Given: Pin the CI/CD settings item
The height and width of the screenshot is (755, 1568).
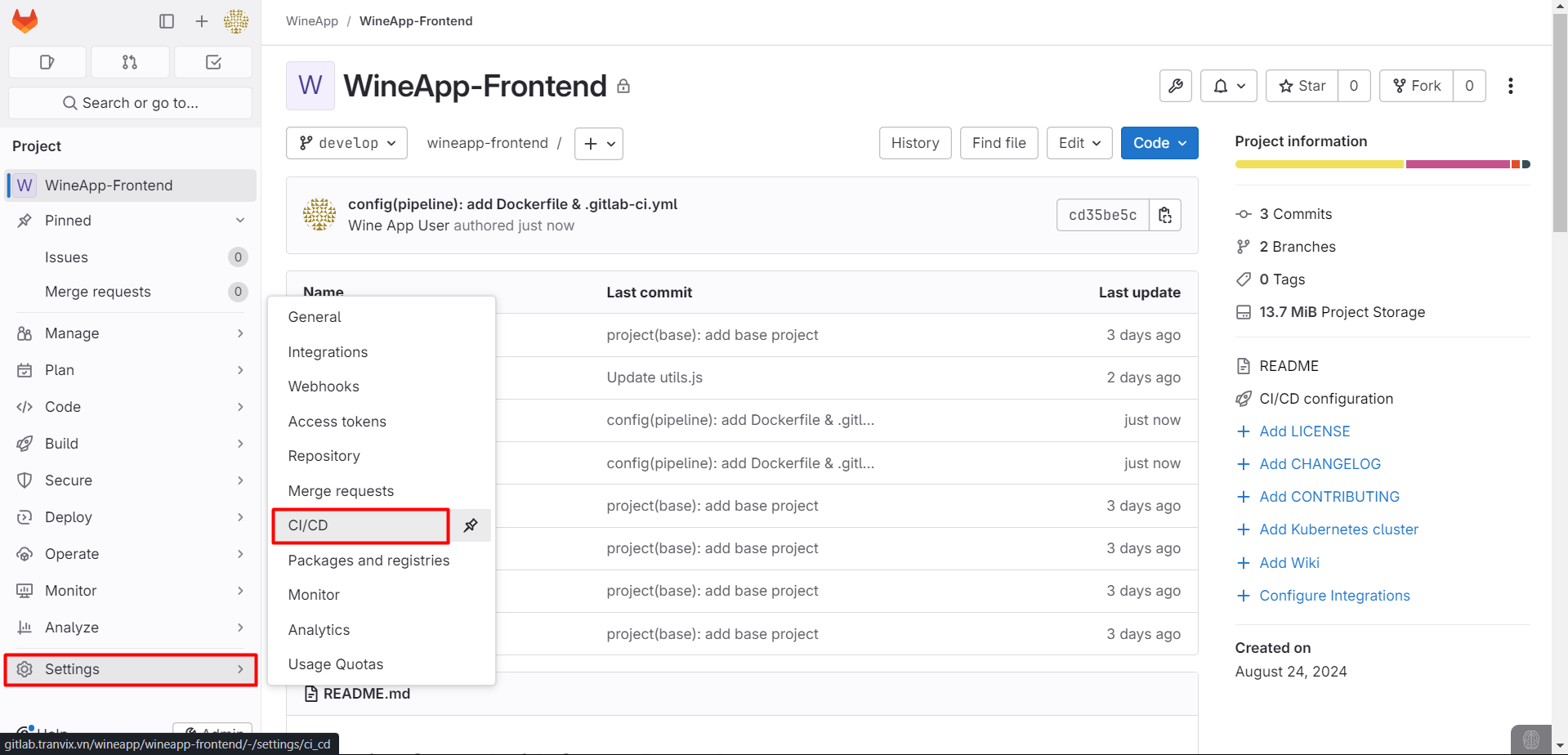Looking at the screenshot, I should pyautogui.click(x=471, y=525).
